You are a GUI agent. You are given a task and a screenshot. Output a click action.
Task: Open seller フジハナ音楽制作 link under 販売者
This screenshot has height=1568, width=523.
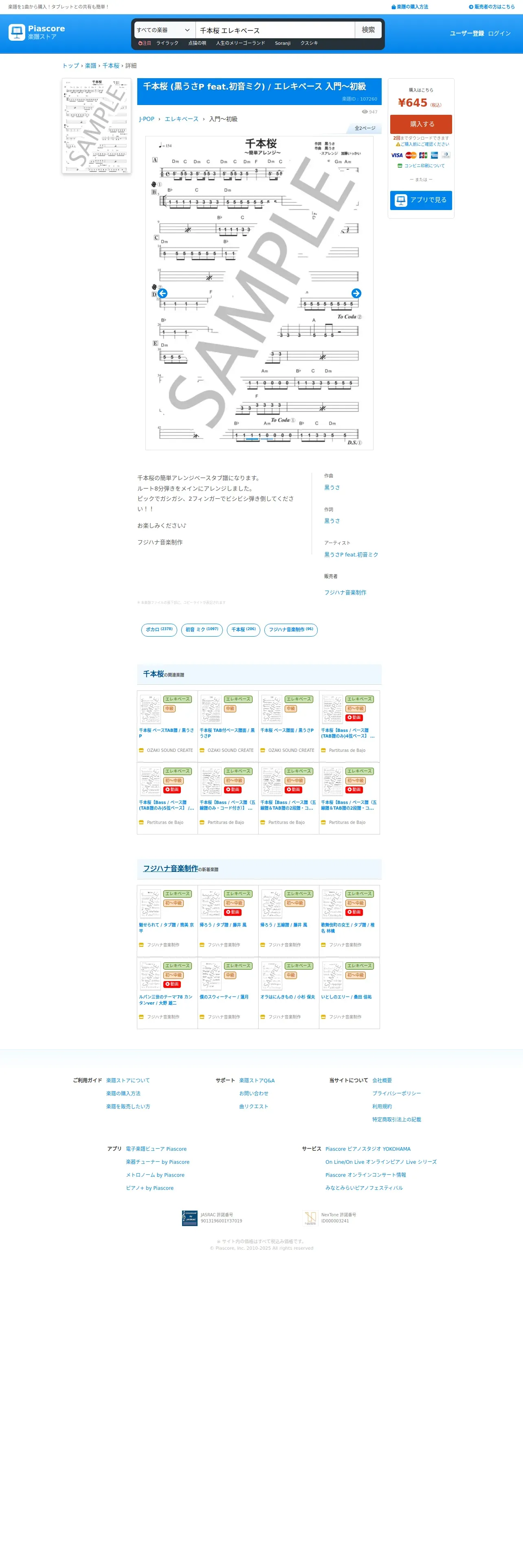click(345, 592)
